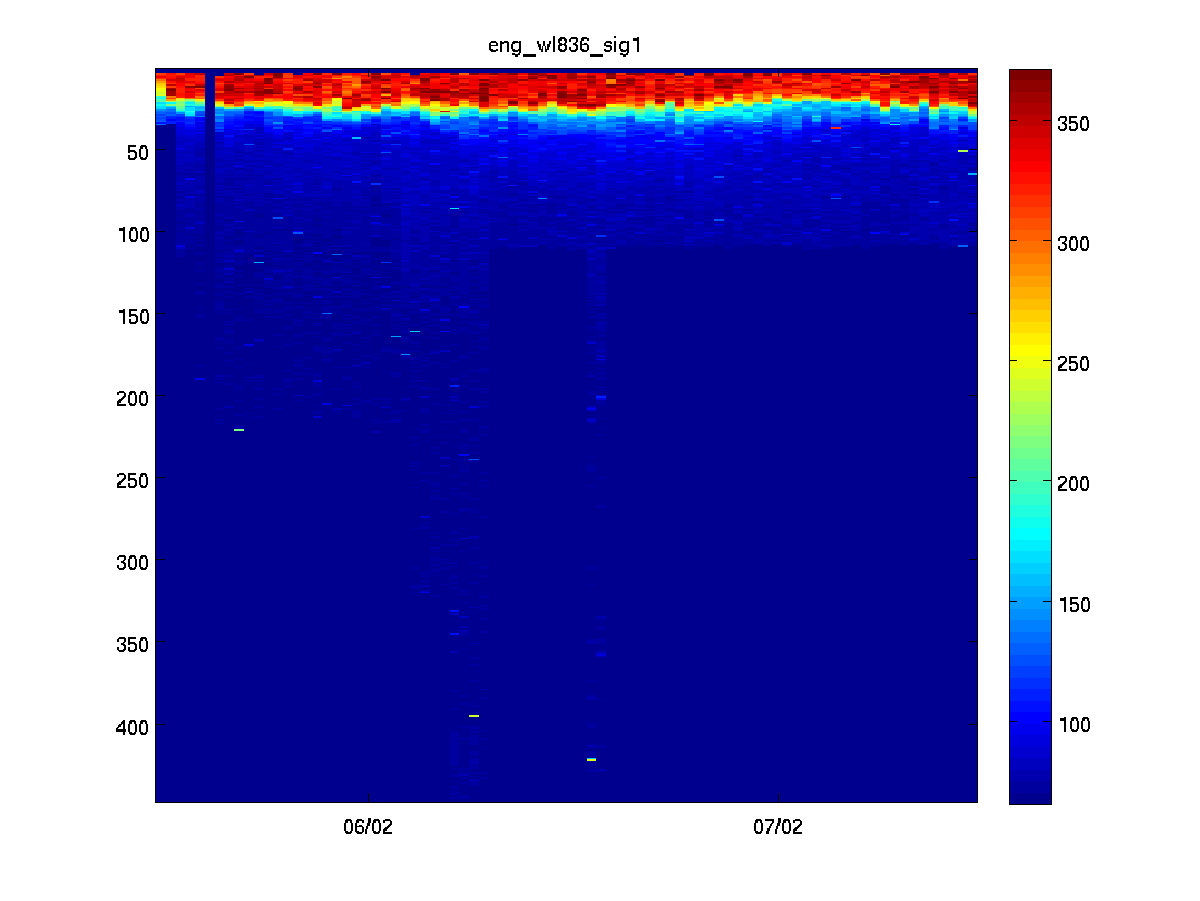
Task: Select the y-axis label 100
Action: tap(134, 235)
